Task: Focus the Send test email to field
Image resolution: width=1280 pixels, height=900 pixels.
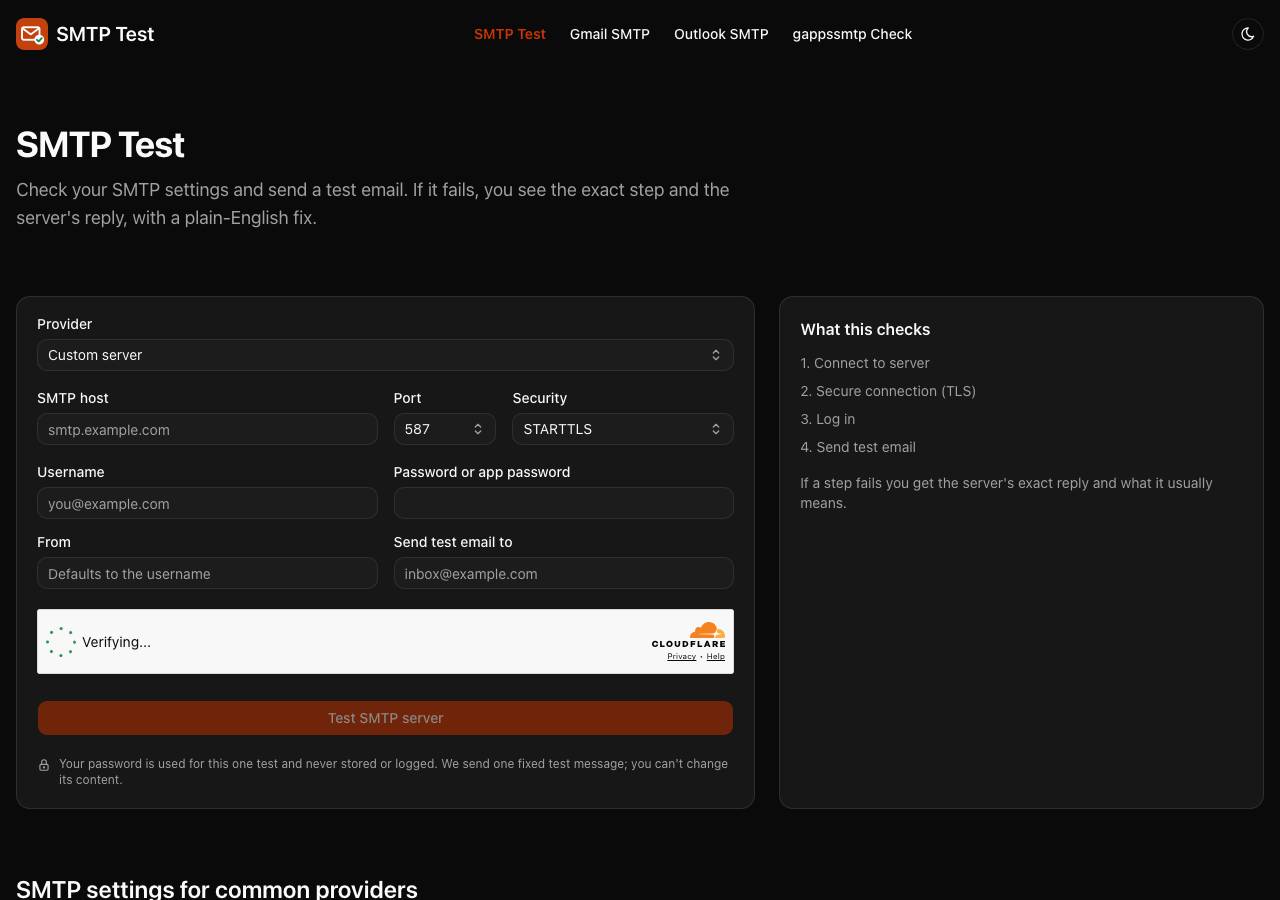Action: [x=564, y=573]
